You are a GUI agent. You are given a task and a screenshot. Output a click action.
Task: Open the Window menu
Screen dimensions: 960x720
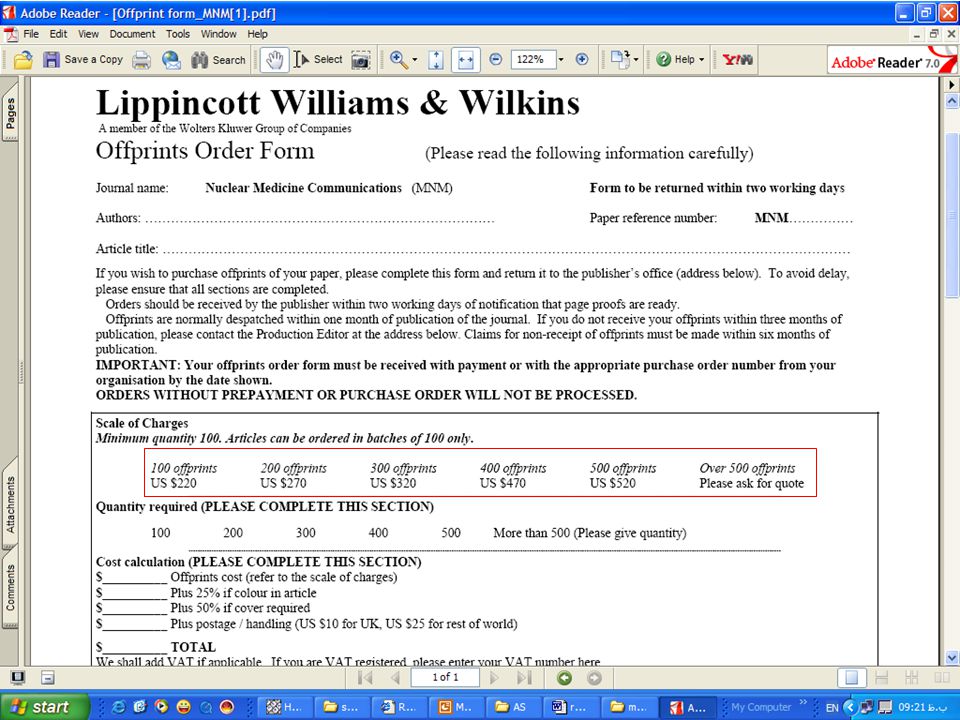click(x=219, y=34)
